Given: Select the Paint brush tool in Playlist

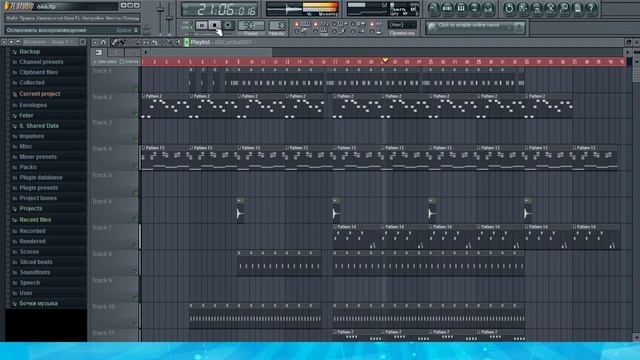Looking at the screenshot, I should click(122, 42).
